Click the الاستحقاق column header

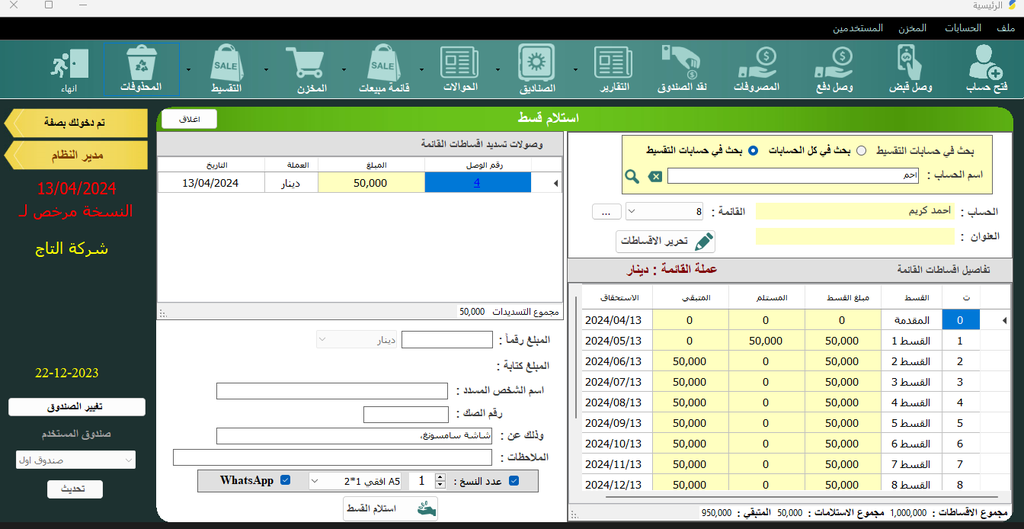point(617,297)
